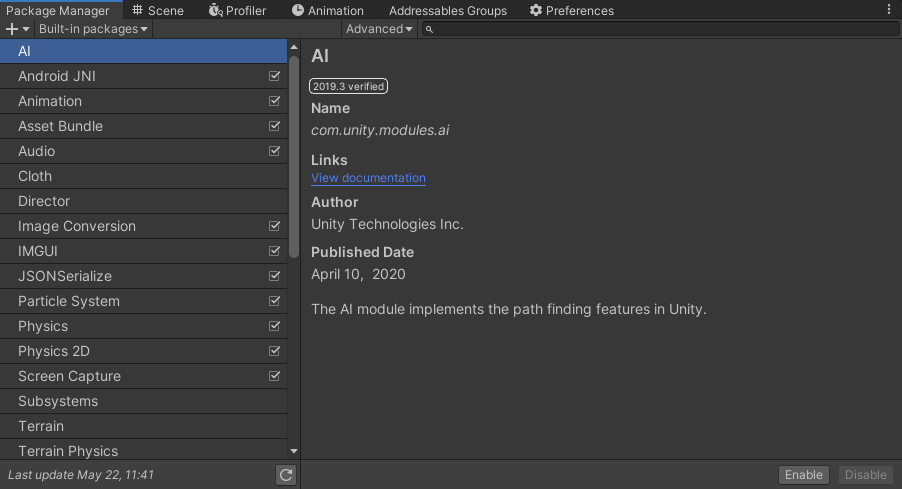Toggle the Asset Bundle checkmark
902x489 pixels.
[x=274, y=126]
